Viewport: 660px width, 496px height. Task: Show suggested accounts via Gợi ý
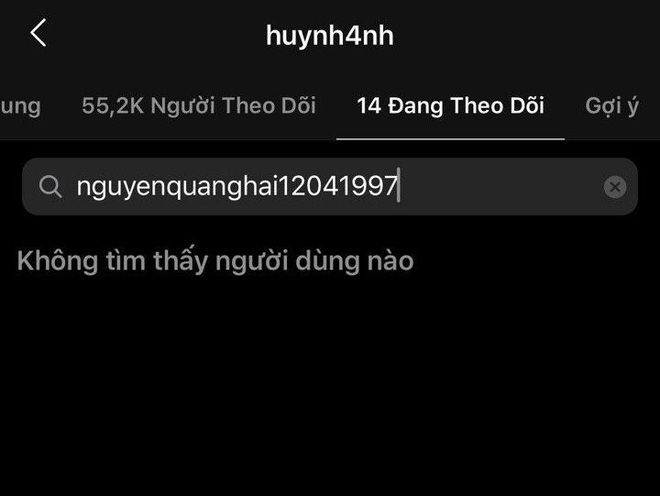pos(612,106)
